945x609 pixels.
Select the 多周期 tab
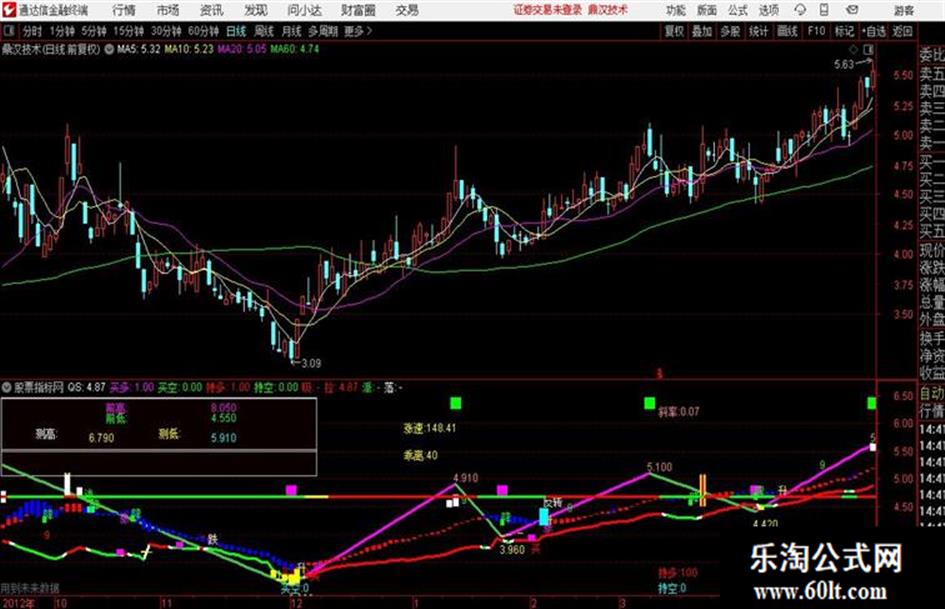click(x=323, y=31)
